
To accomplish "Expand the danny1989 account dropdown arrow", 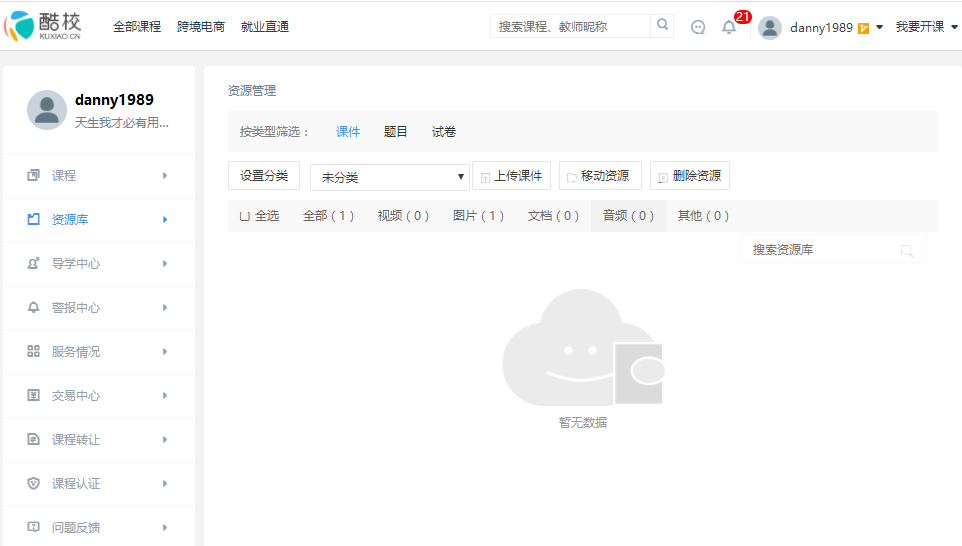I will coord(879,27).
